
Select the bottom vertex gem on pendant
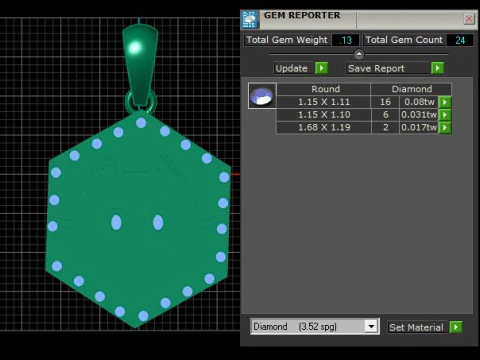143,316
